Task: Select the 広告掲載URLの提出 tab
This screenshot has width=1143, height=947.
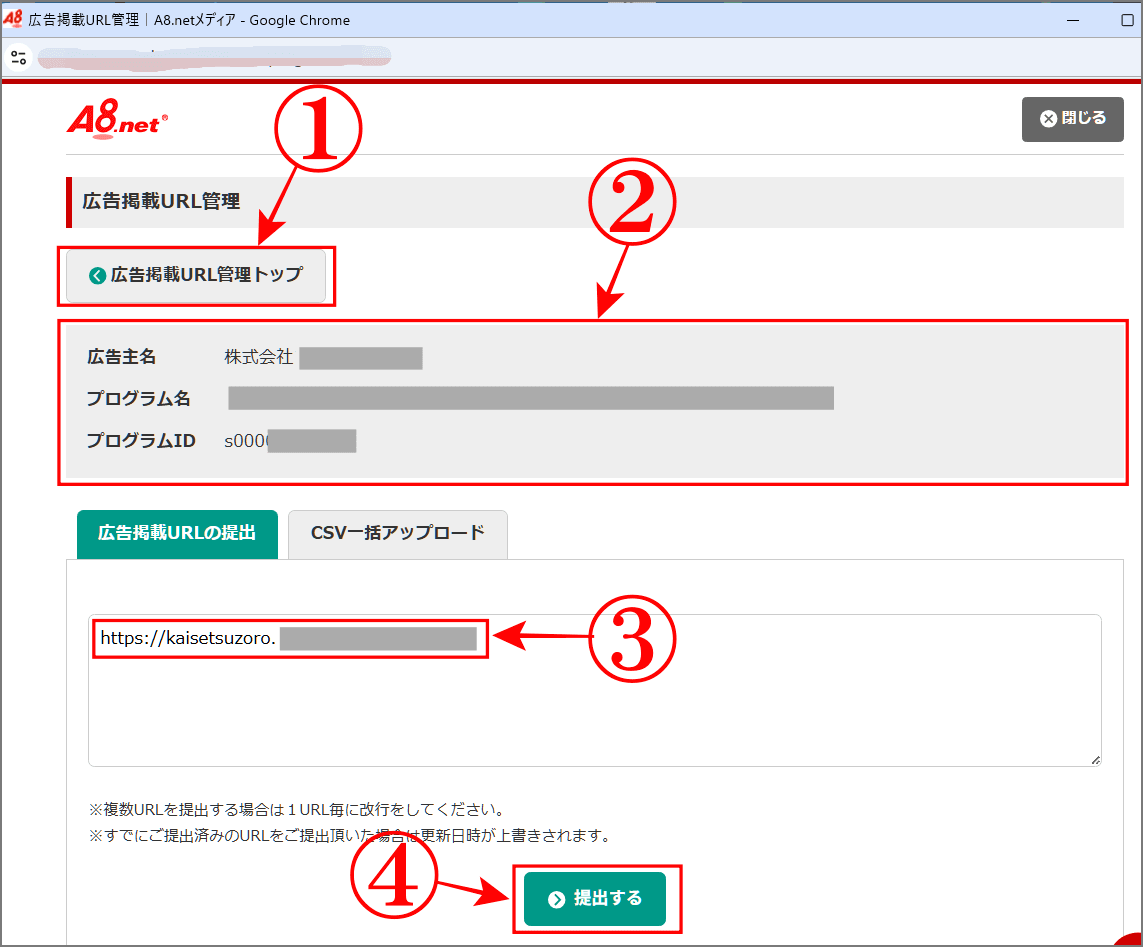Action: (177, 534)
